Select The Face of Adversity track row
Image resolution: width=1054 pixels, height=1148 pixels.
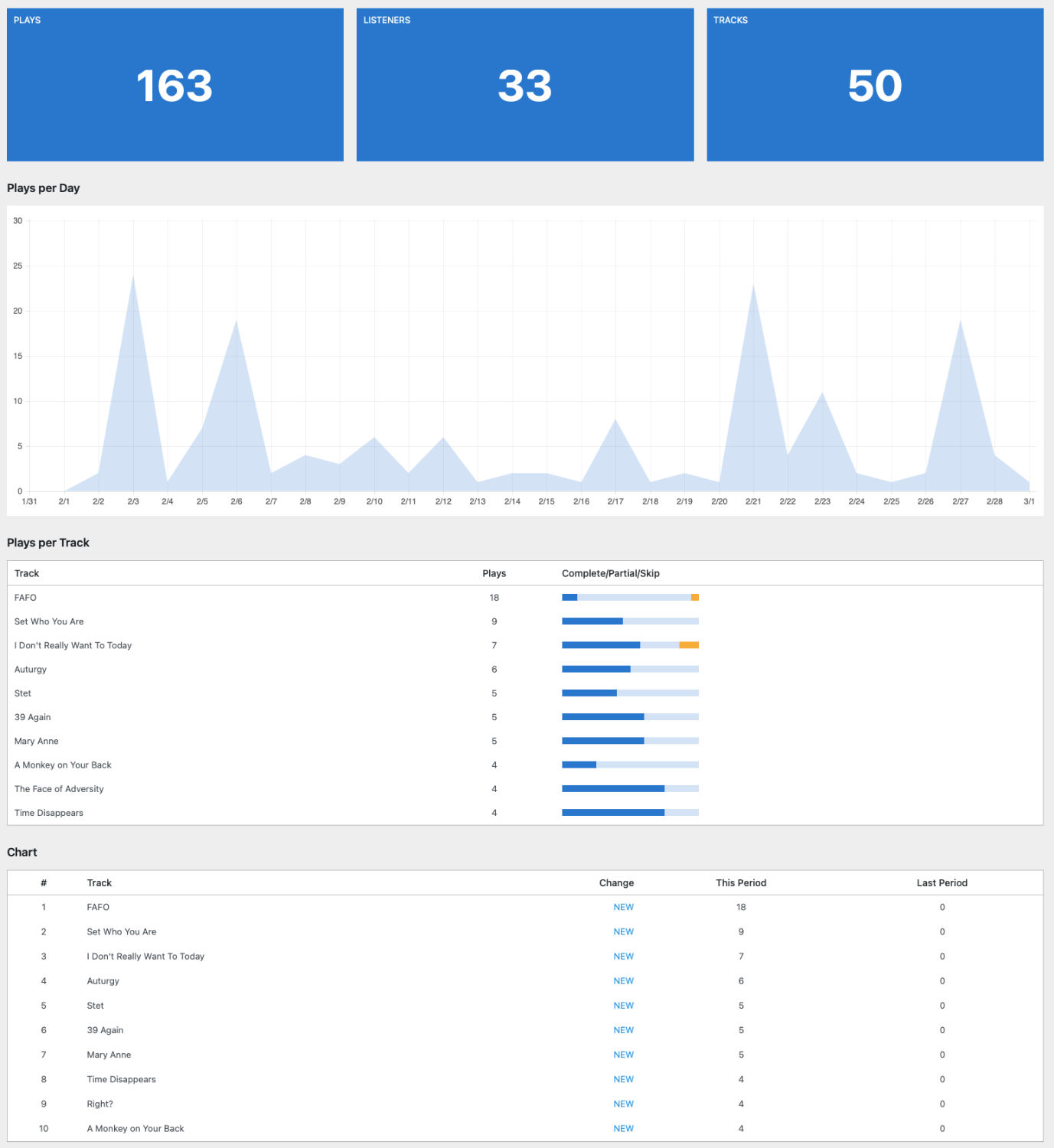[x=59, y=789]
